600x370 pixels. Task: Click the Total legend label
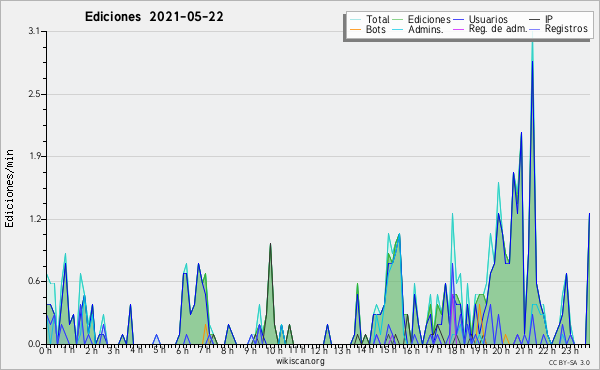pos(377,19)
